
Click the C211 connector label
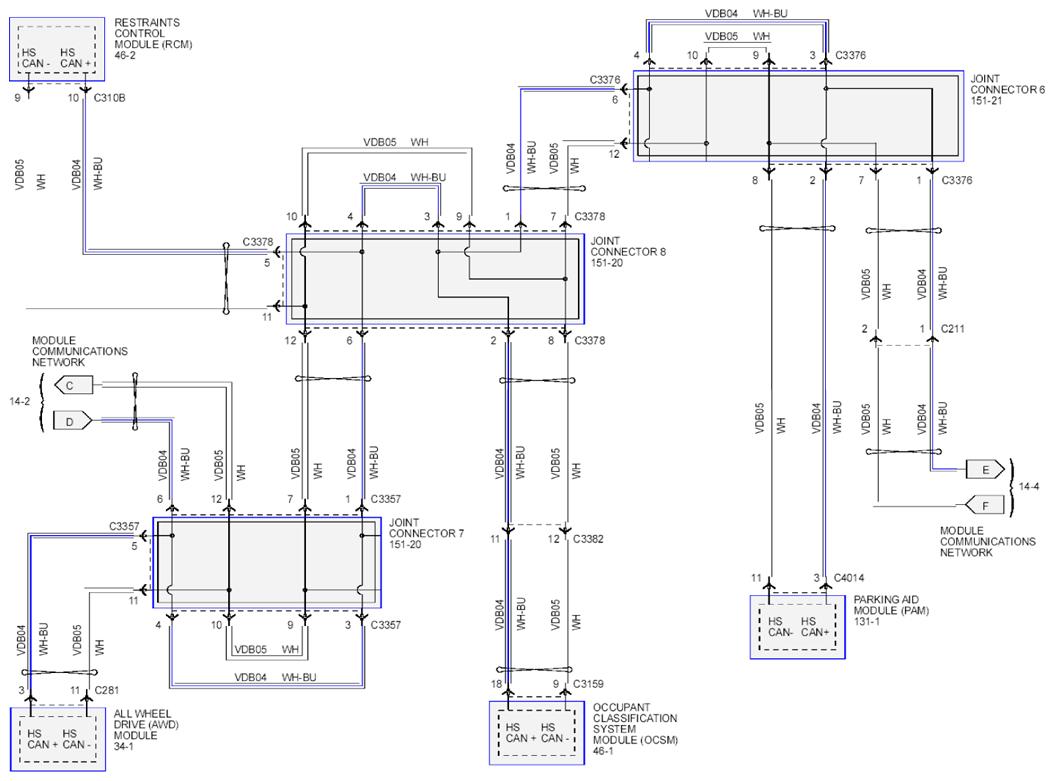pyautogui.click(x=952, y=329)
